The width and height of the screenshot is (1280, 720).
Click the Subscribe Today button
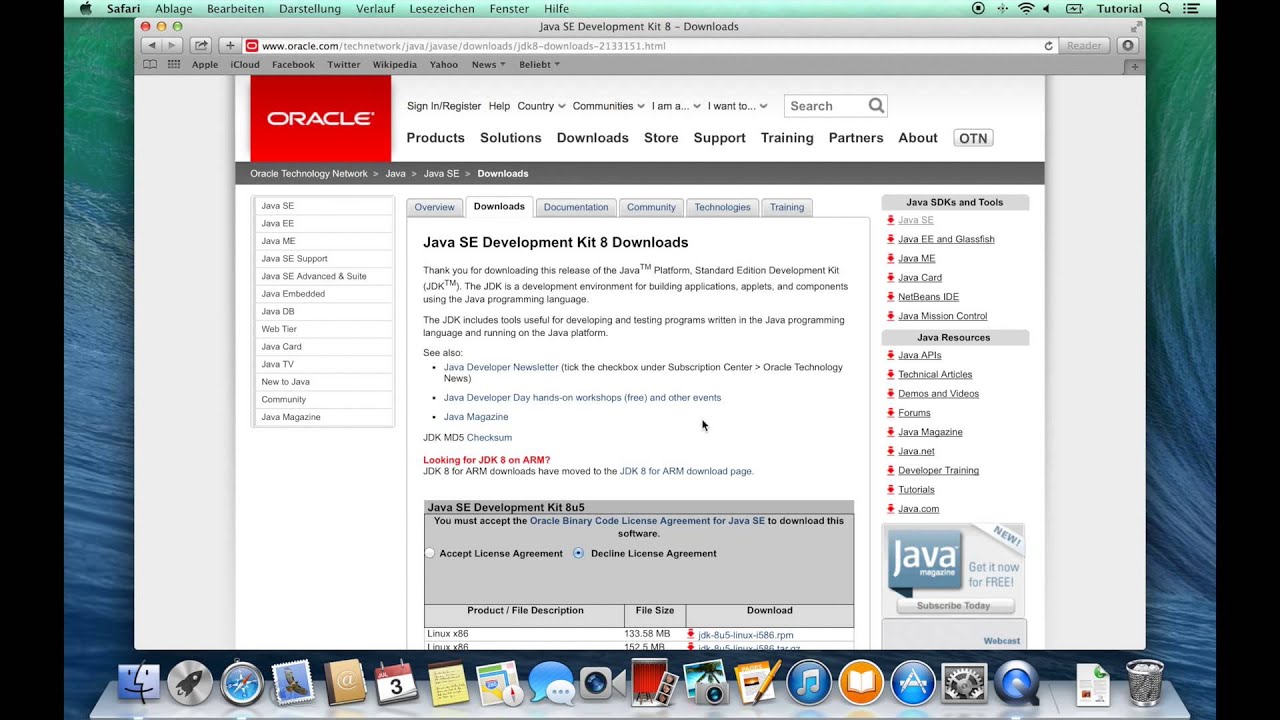(x=954, y=605)
